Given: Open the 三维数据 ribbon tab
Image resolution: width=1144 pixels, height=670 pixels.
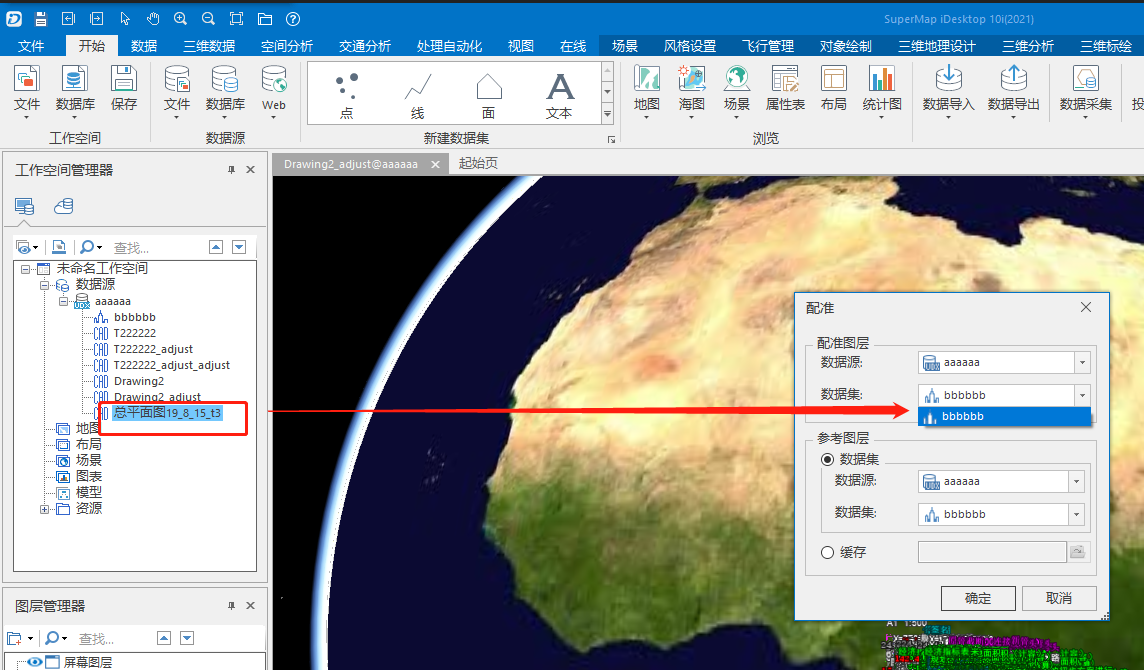Looking at the screenshot, I should click(209, 46).
